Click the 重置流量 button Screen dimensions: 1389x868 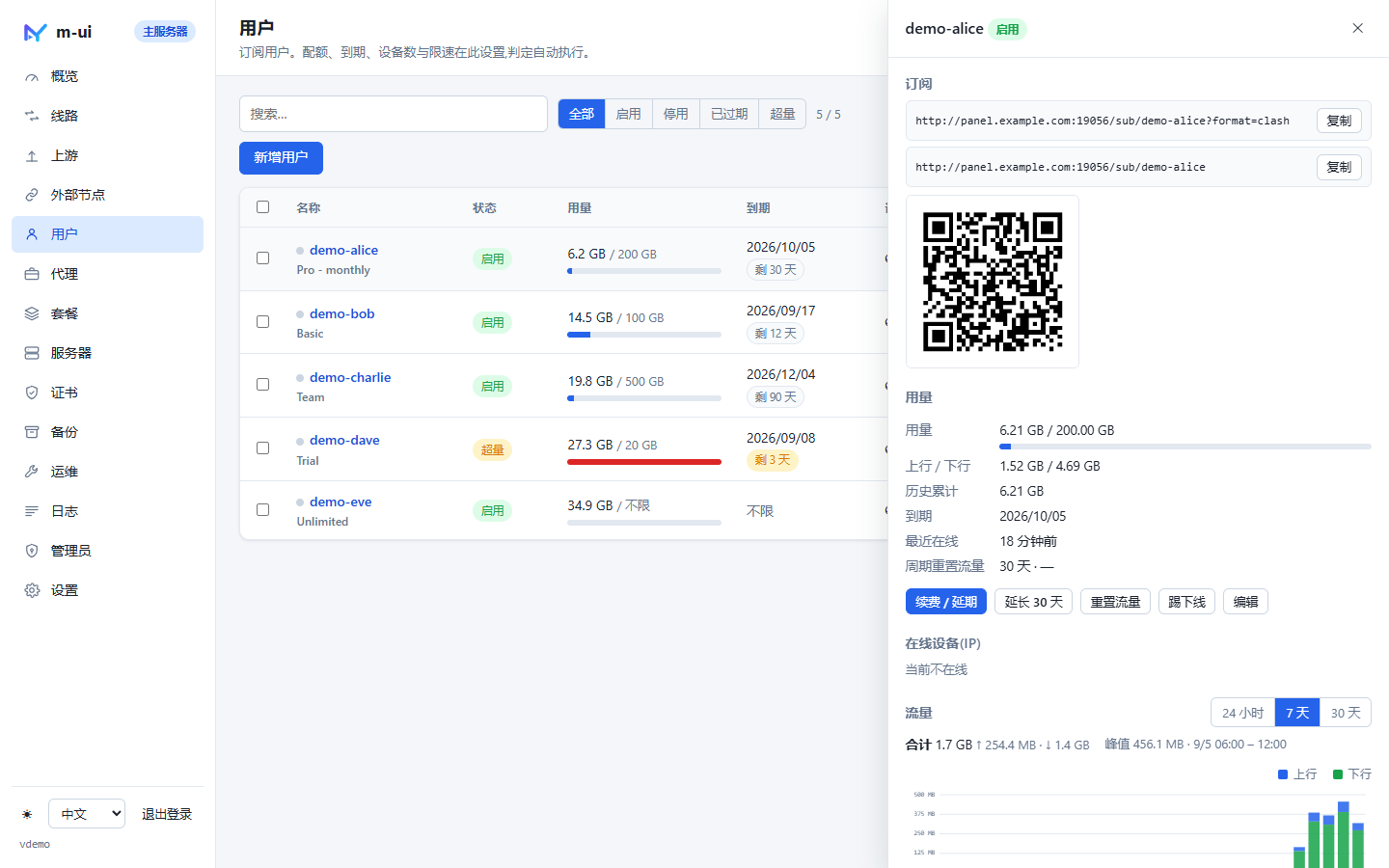(1115, 602)
